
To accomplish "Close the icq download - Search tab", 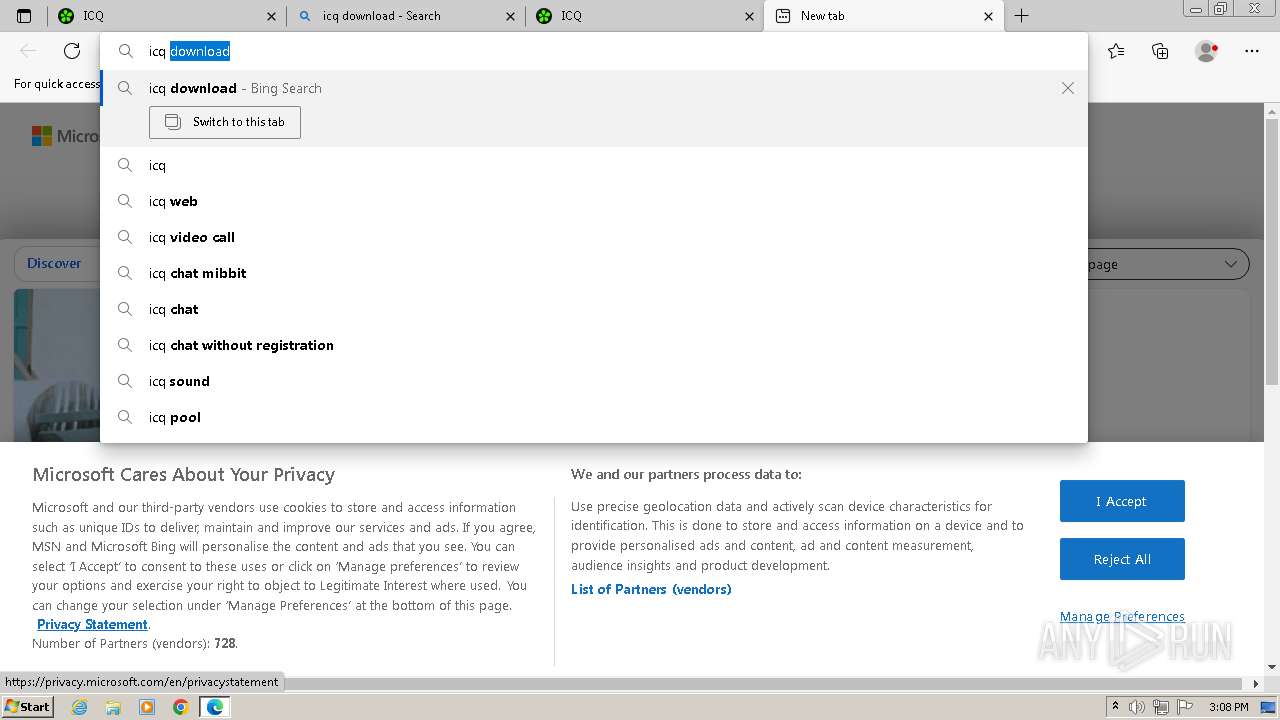I will [511, 16].
